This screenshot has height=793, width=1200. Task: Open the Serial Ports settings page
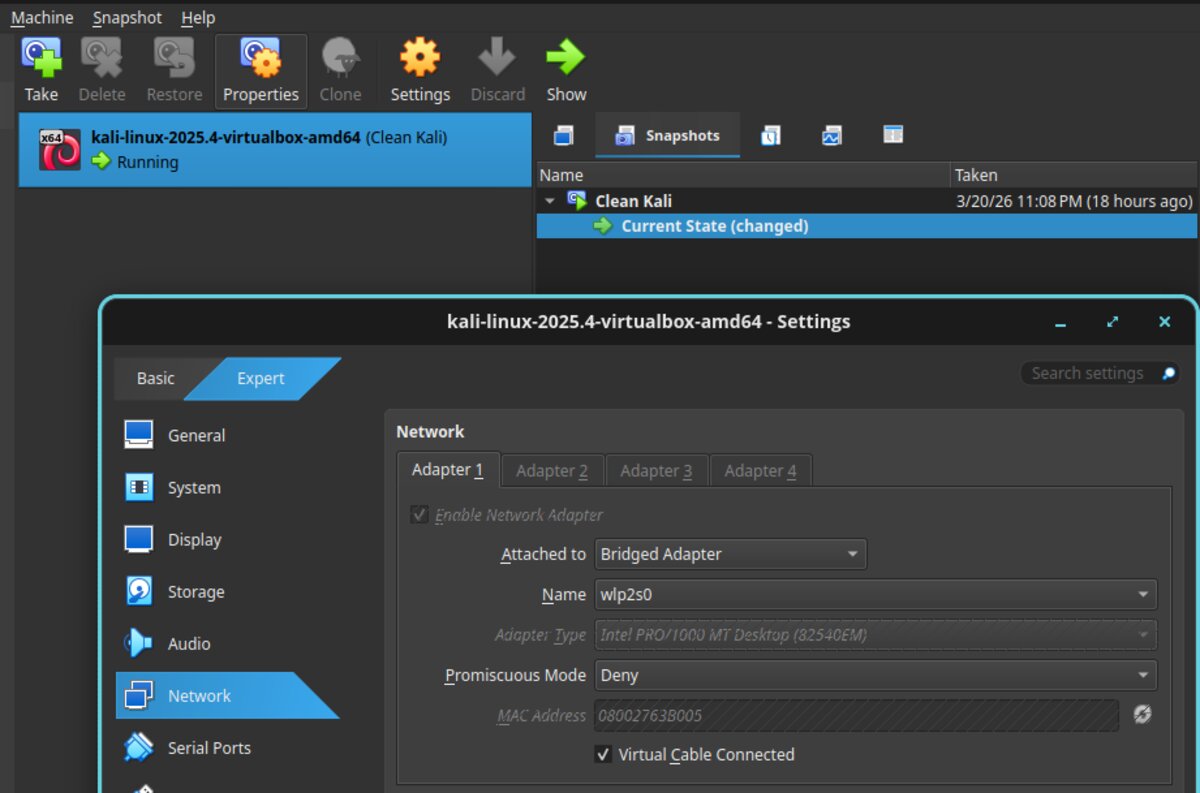[209, 747]
